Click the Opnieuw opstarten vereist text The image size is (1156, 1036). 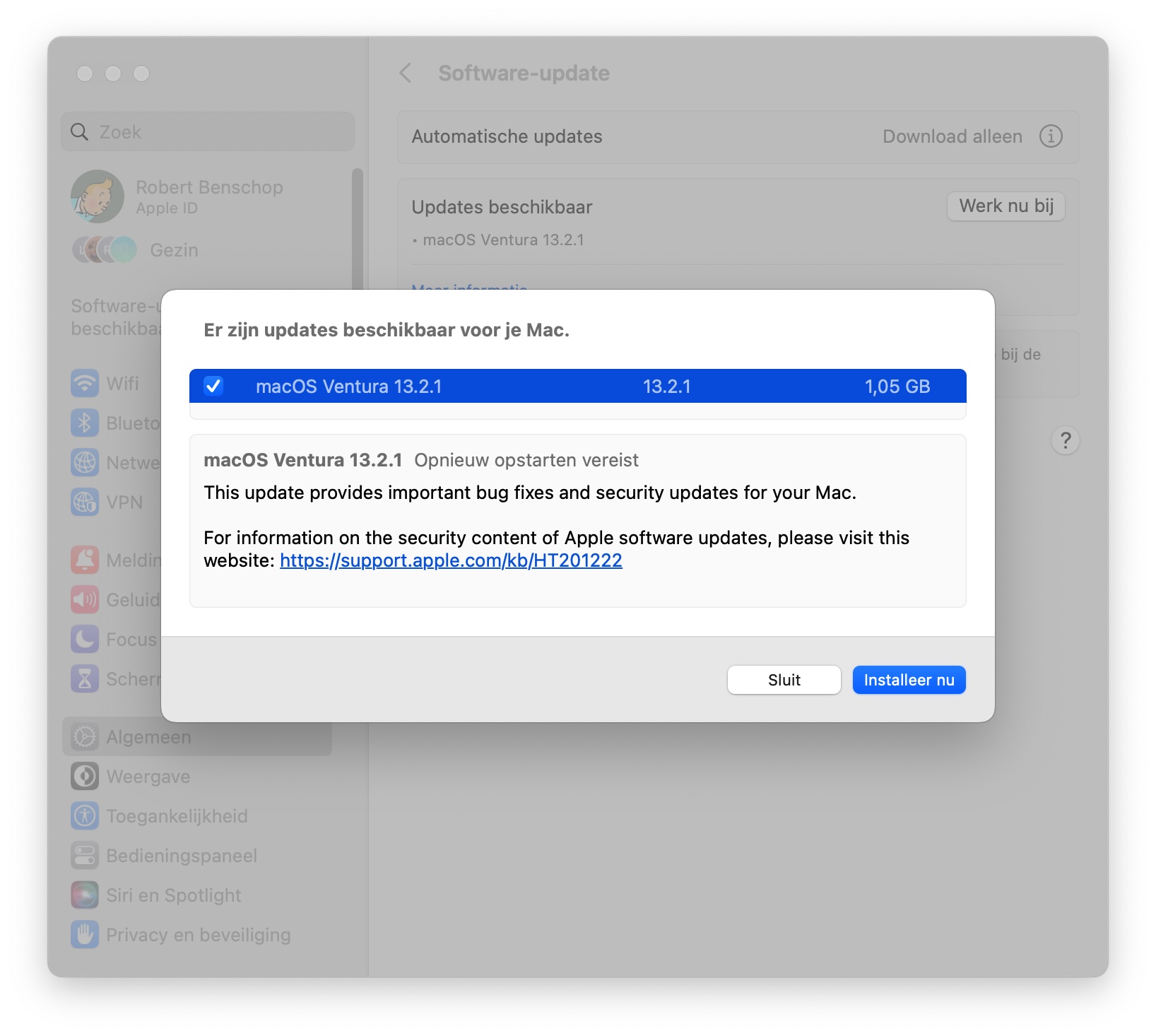coord(526,460)
